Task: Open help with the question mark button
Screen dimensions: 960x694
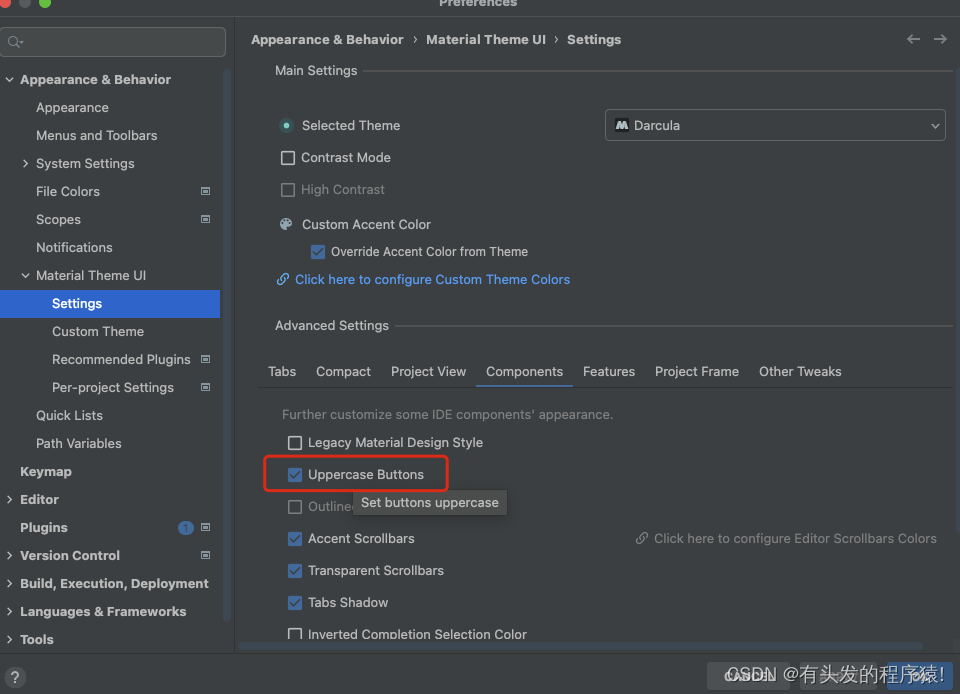Action: (x=15, y=677)
